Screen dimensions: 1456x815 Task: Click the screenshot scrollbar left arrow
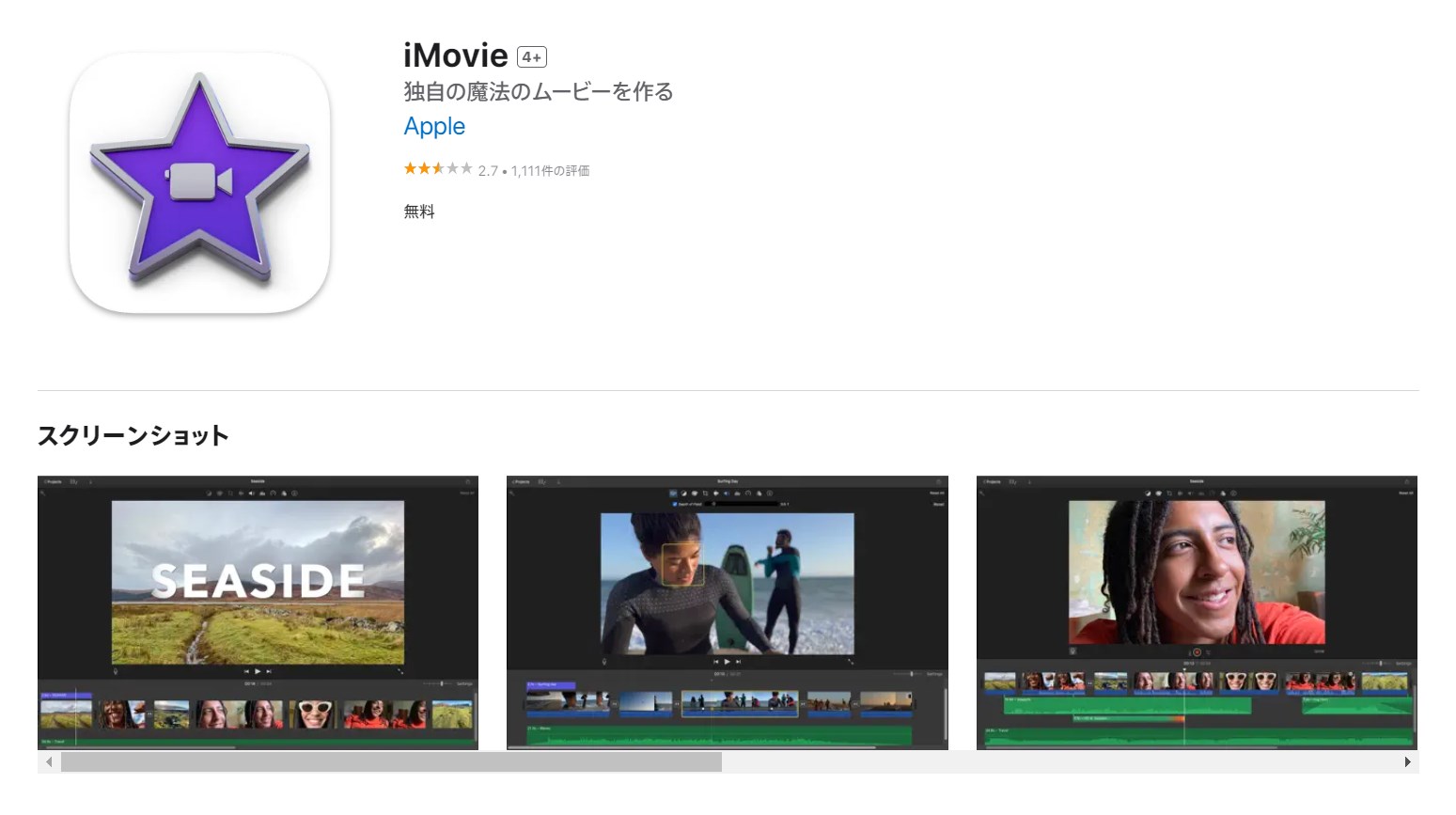(x=49, y=762)
